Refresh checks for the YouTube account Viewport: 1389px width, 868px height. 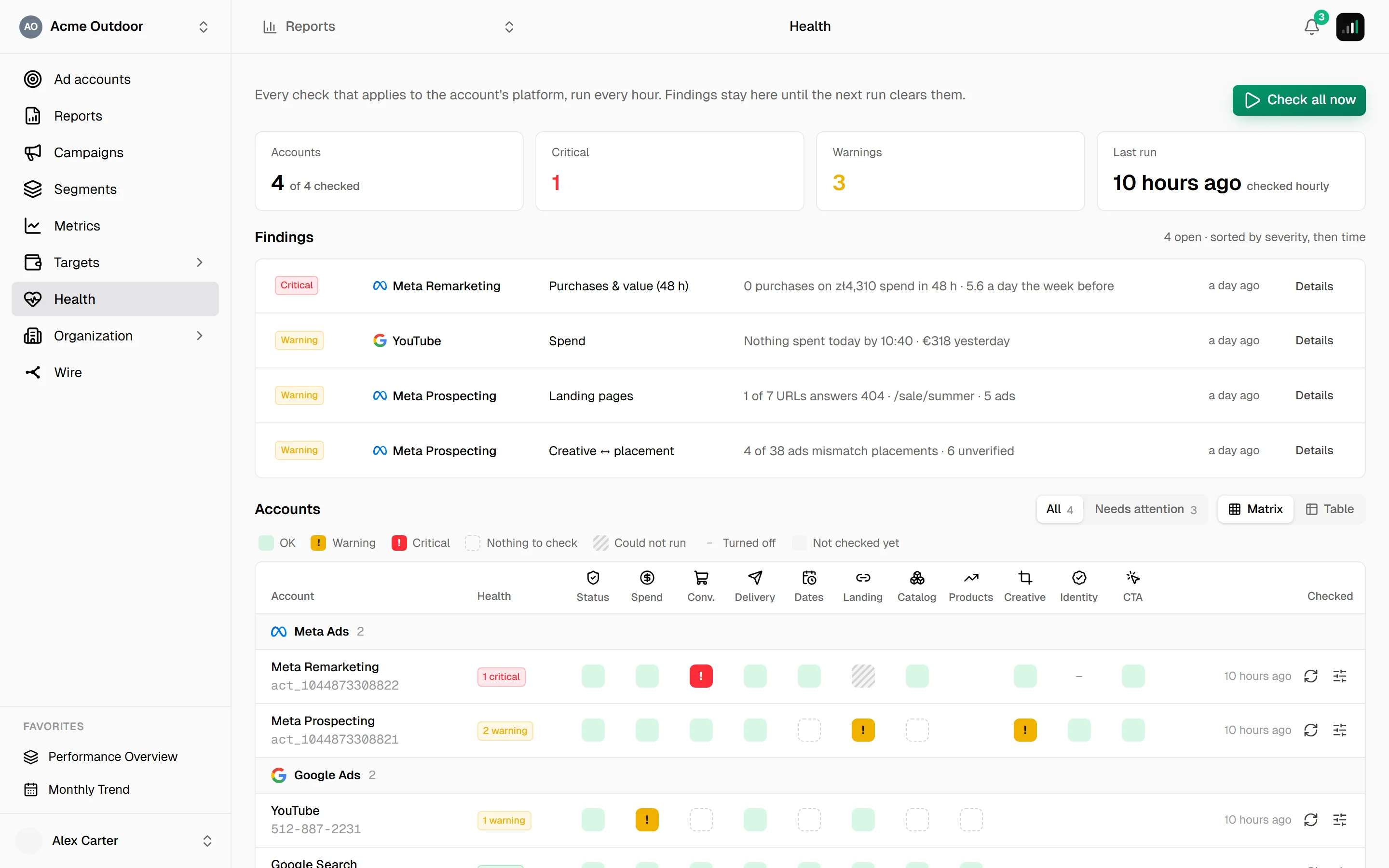point(1310,820)
